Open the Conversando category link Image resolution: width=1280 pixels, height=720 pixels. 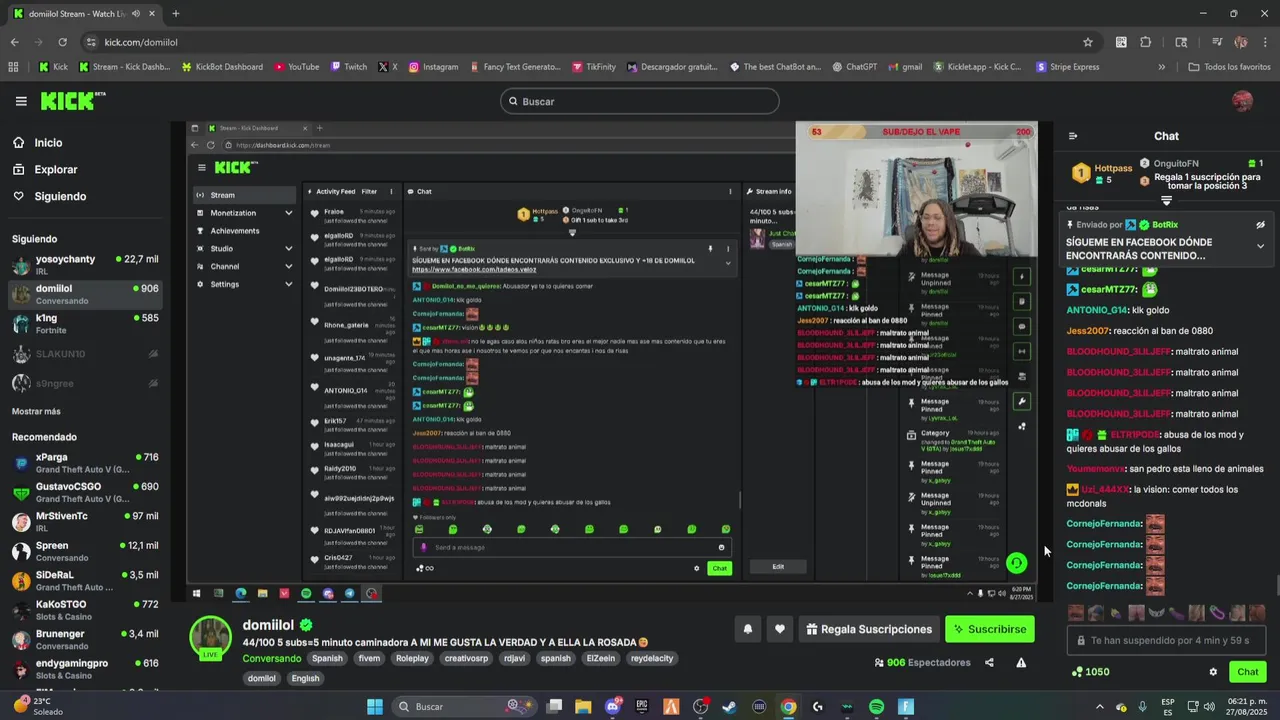271,658
